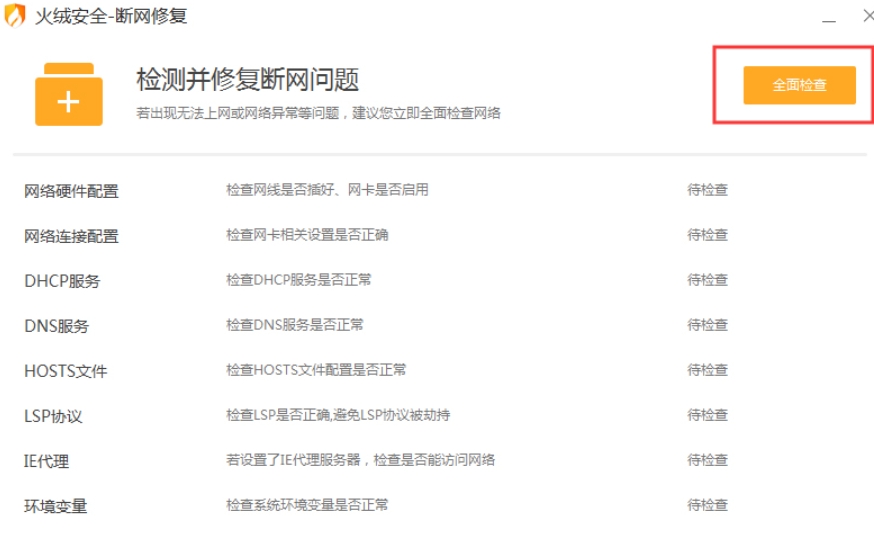Click description 检查网卡相关设置是否正确
Image resolution: width=874 pixels, height=537 pixels.
307,235
